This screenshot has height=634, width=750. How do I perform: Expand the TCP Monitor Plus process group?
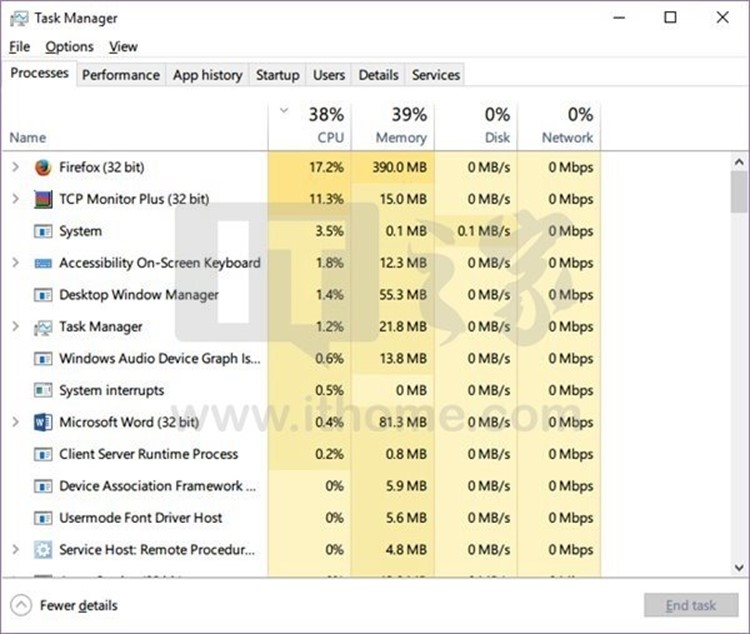15,199
